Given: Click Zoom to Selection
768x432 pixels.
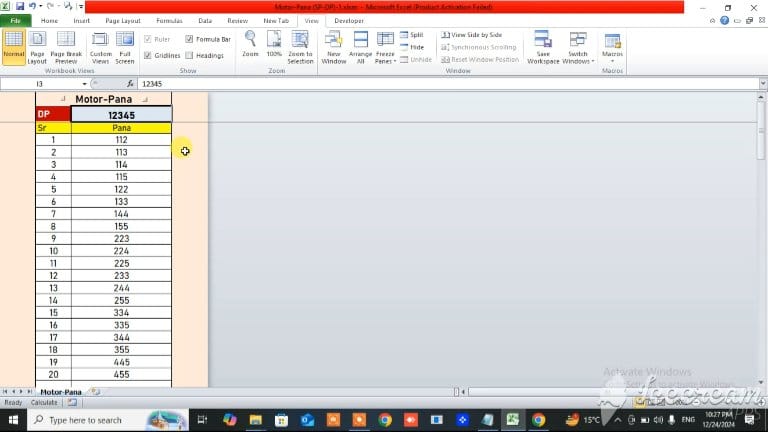Looking at the screenshot, I should click(300, 47).
